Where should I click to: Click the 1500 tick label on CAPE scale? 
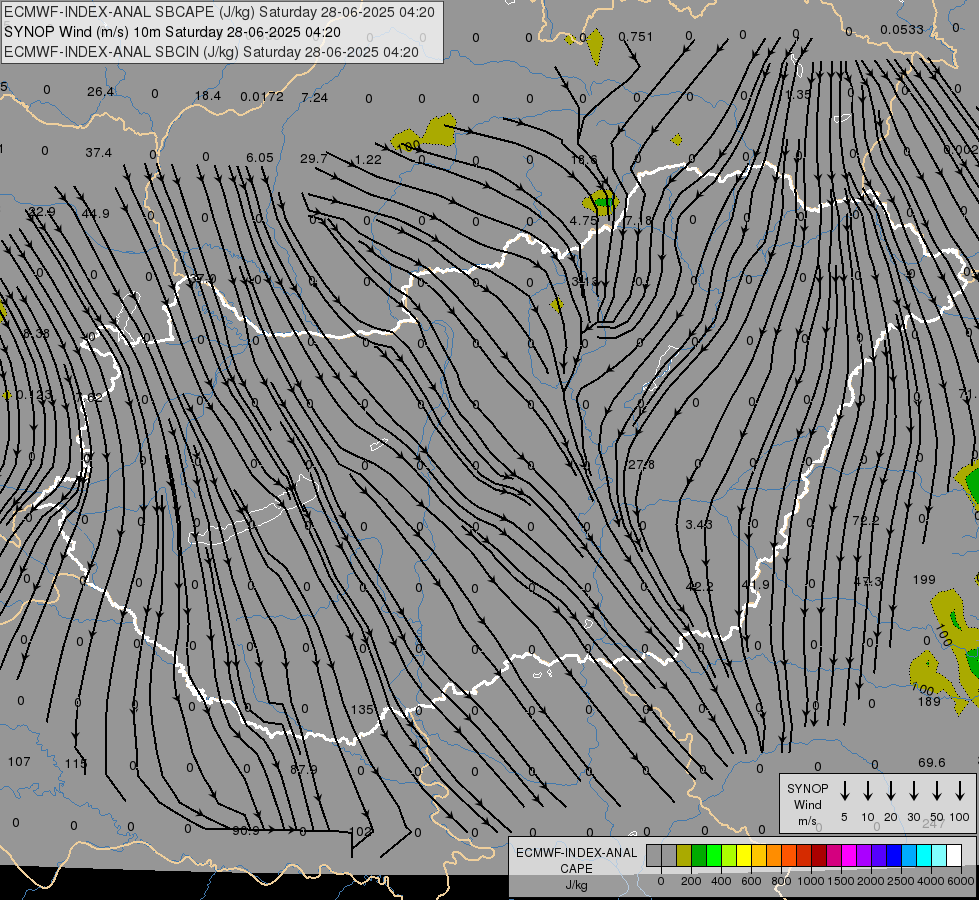pyautogui.click(x=840, y=881)
